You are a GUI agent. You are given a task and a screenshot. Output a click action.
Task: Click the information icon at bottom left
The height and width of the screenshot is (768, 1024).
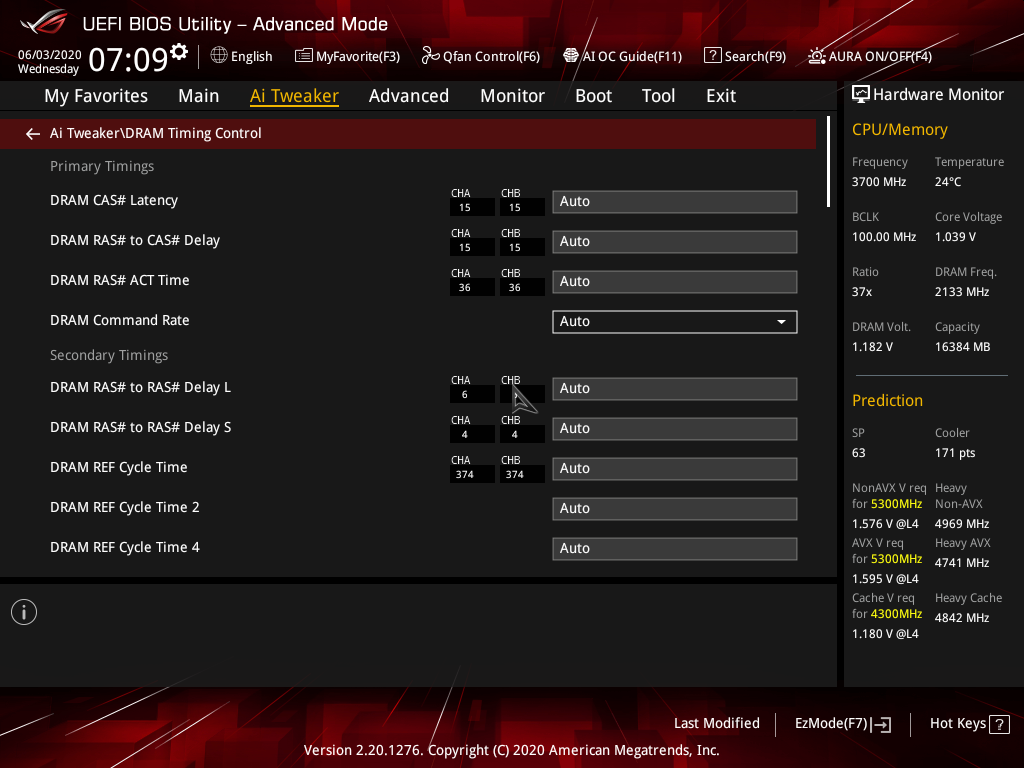pyautogui.click(x=23, y=611)
